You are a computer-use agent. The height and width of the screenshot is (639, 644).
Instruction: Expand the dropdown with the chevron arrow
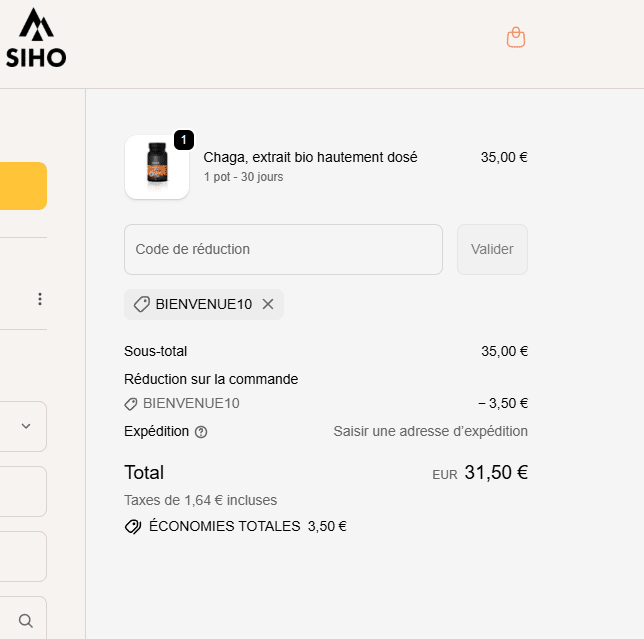pyautogui.click(x=26, y=426)
